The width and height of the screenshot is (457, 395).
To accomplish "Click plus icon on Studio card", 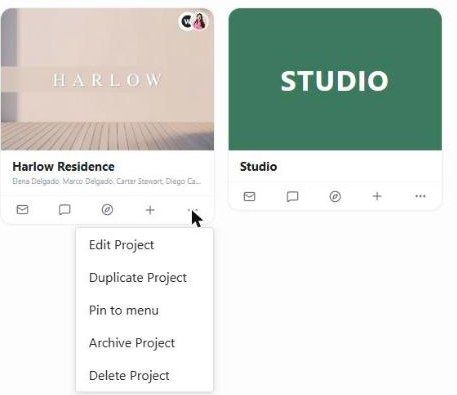I will tap(377, 196).
